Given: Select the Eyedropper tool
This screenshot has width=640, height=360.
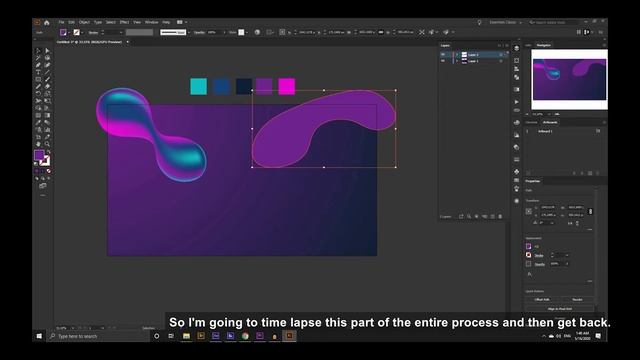Looking at the screenshot, I should pyautogui.click(x=38, y=122).
